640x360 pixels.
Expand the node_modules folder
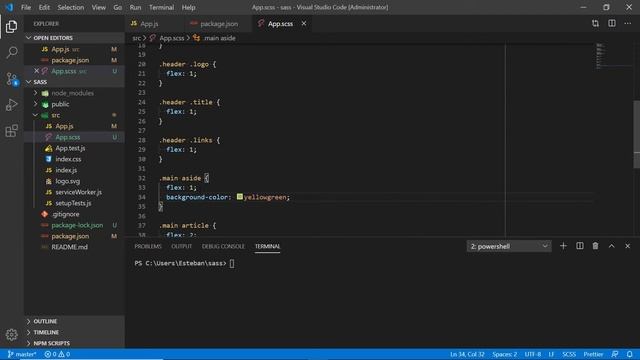point(36,93)
